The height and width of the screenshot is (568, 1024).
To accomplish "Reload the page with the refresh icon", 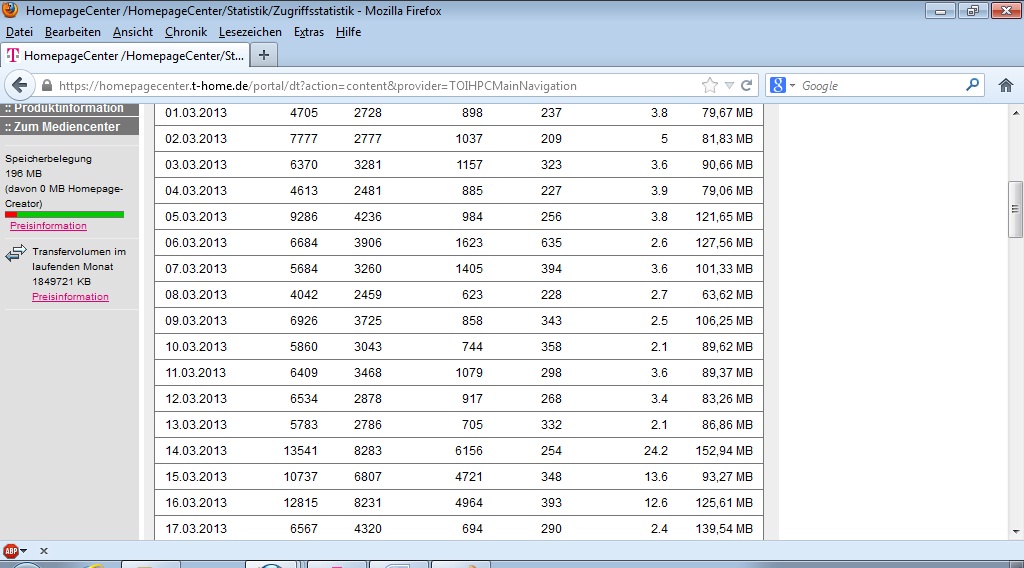I will point(746,86).
